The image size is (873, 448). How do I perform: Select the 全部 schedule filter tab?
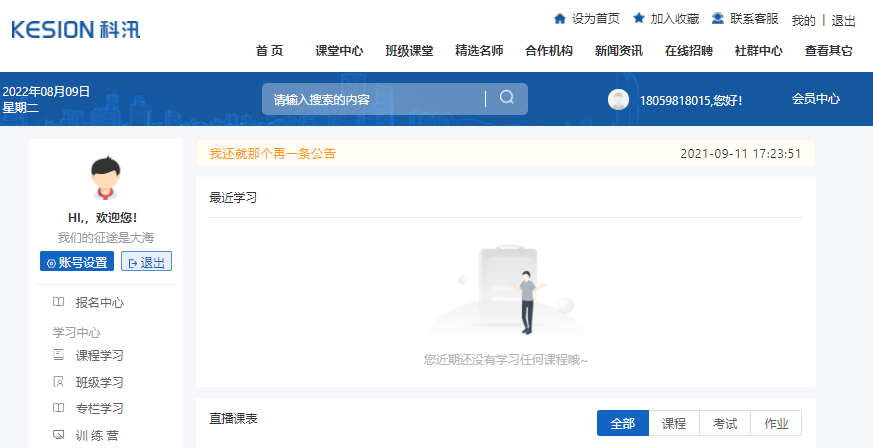click(x=622, y=423)
